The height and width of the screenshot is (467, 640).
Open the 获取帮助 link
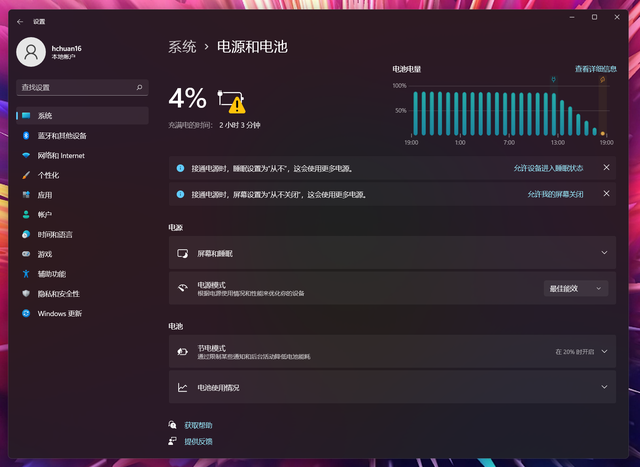tap(198, 425)
